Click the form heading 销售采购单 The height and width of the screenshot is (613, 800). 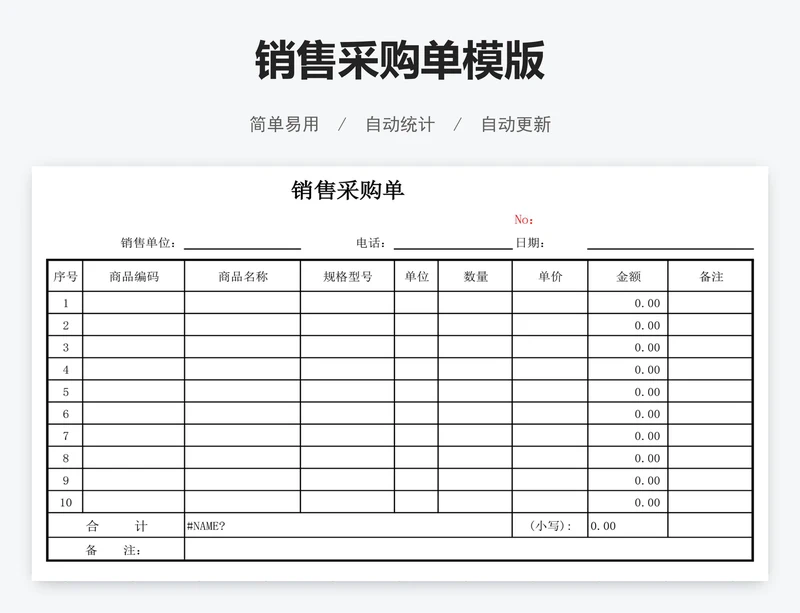348,190
